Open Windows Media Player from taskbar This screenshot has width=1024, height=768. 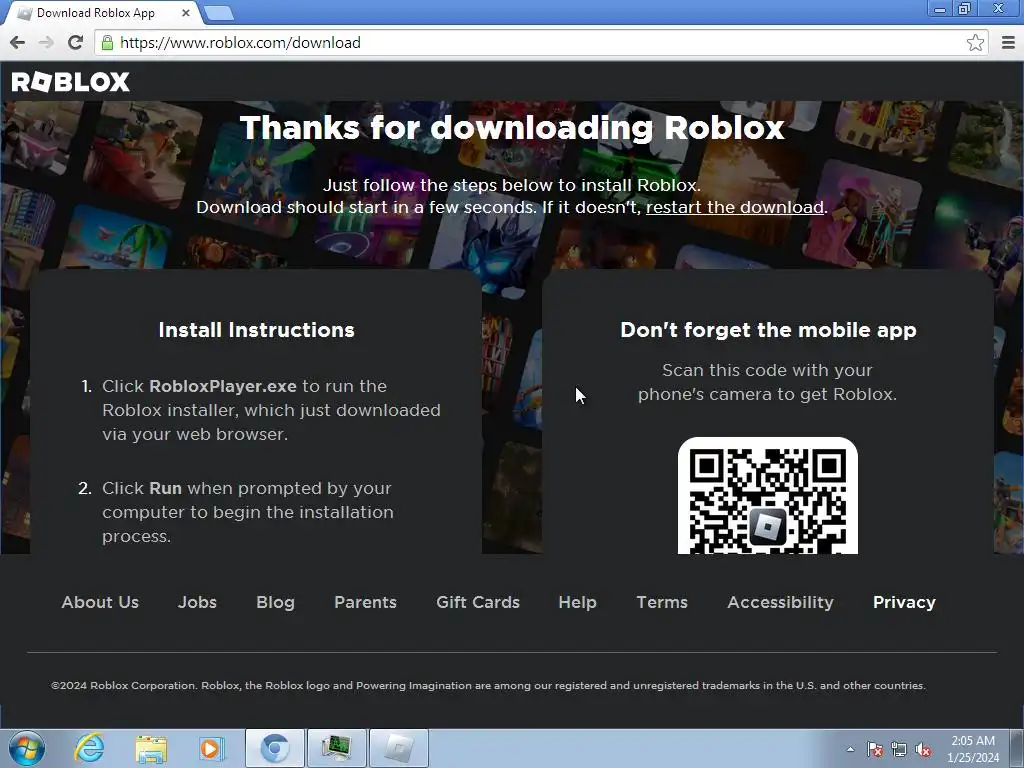click(x=211, y=748)
